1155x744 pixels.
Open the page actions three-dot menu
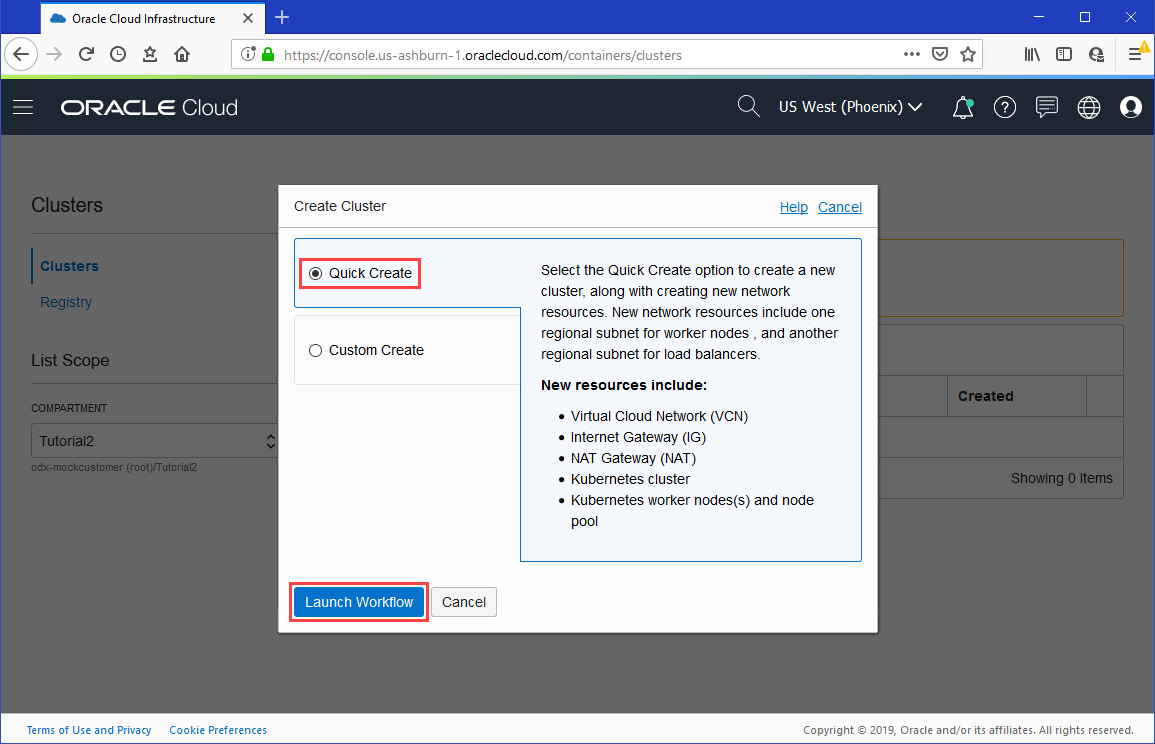coord(912,55)
